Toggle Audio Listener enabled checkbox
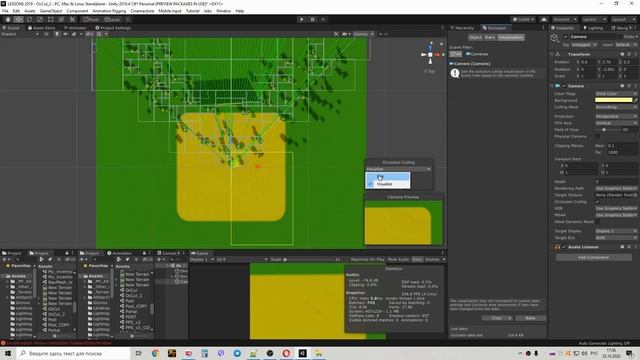 (x=564, y=247)
